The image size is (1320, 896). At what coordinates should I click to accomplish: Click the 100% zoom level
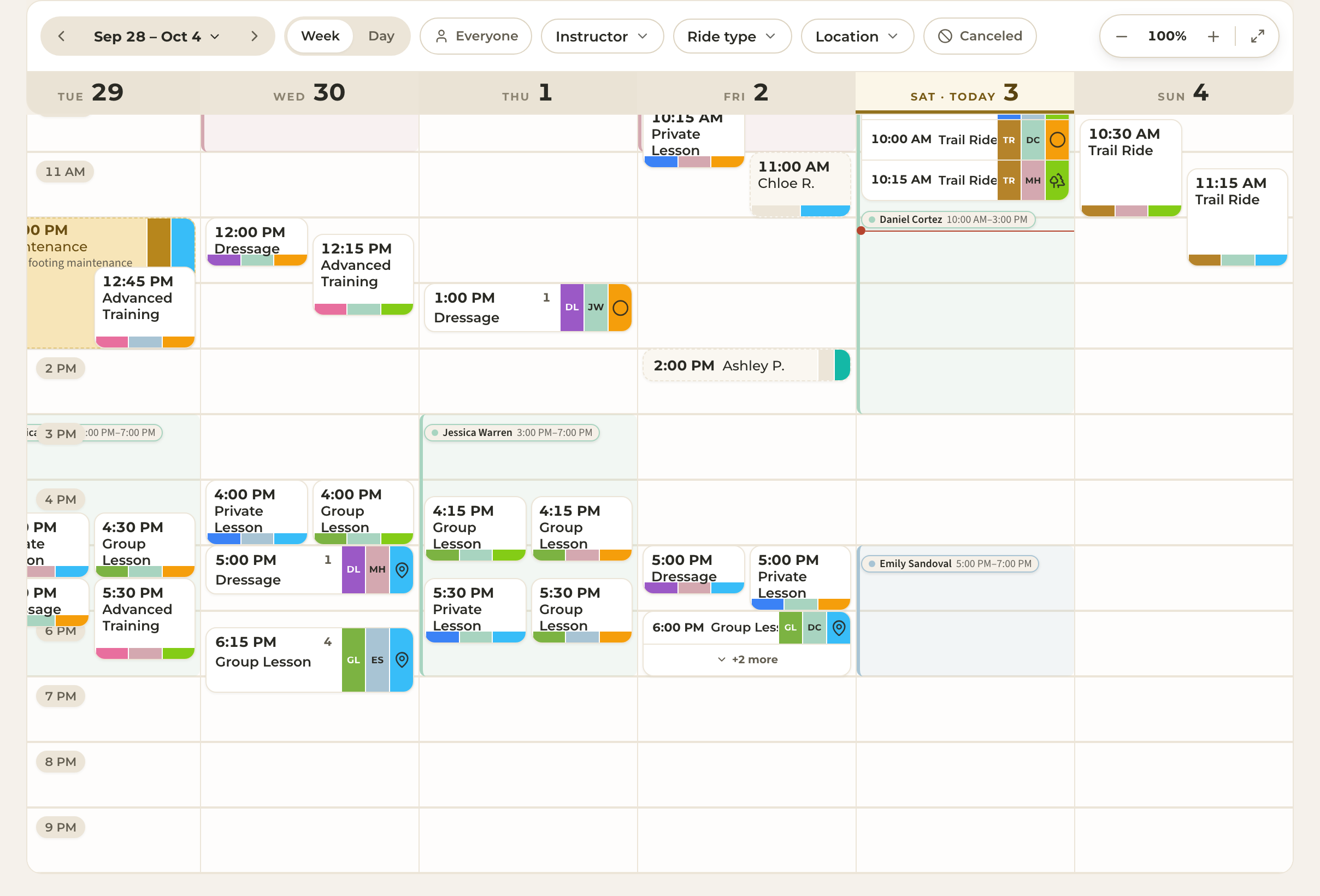[x=1166, y=37]
